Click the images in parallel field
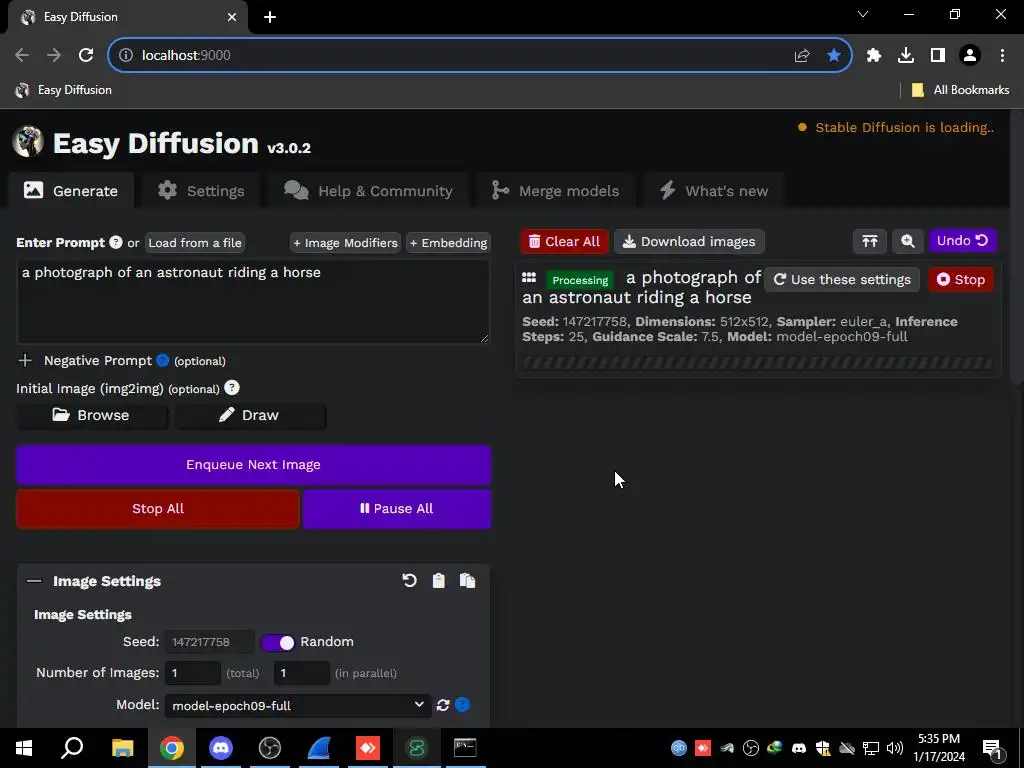 [301, 673]
